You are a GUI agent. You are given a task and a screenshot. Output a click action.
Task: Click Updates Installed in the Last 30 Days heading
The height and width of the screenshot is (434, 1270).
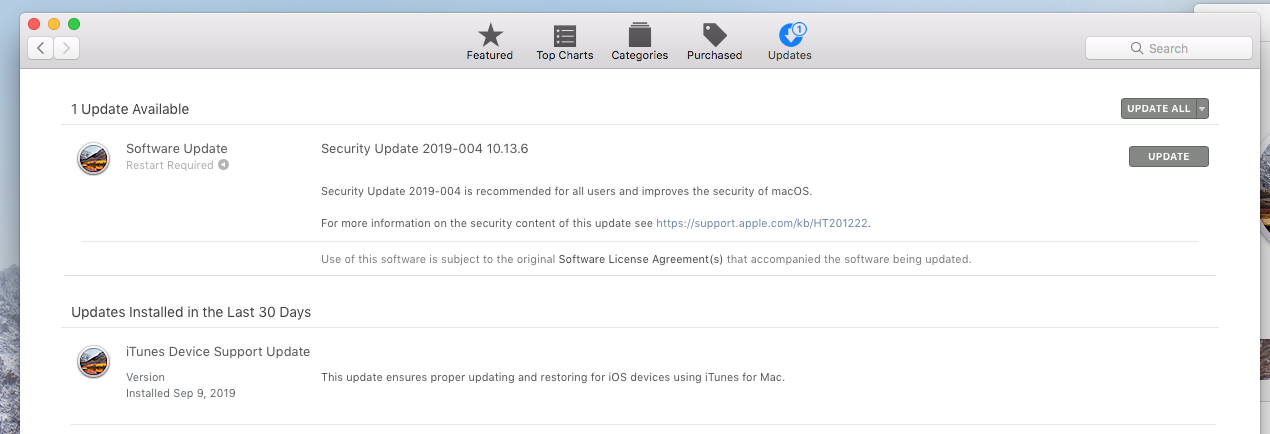191,312
